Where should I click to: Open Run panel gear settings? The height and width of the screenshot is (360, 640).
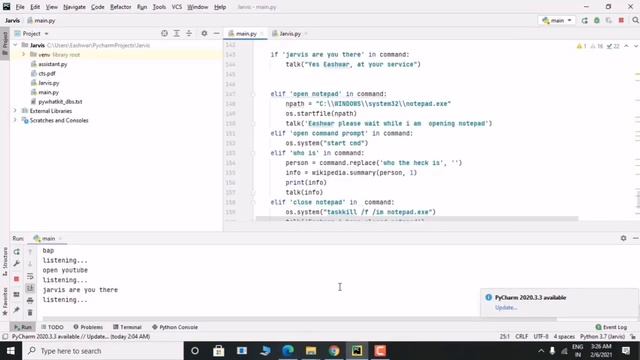(623, 238)
